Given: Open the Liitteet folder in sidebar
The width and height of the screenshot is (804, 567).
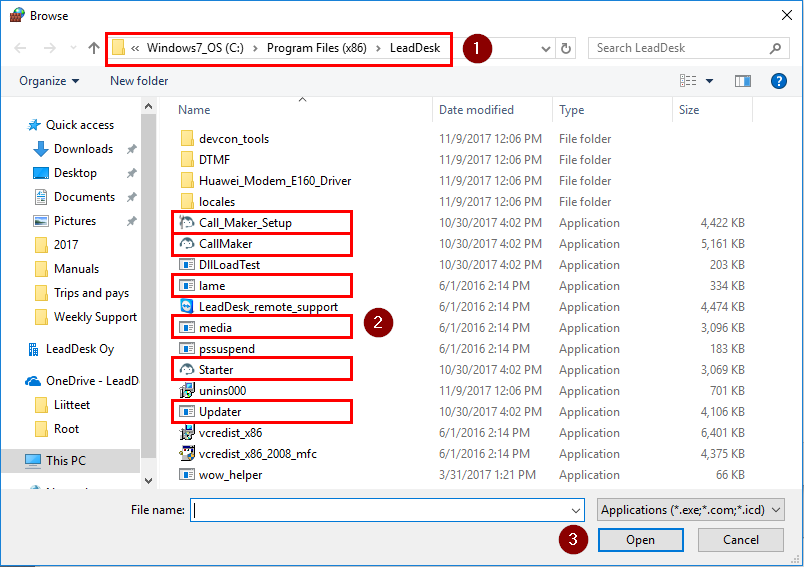Looking at the screenshot, I should 62,405.
